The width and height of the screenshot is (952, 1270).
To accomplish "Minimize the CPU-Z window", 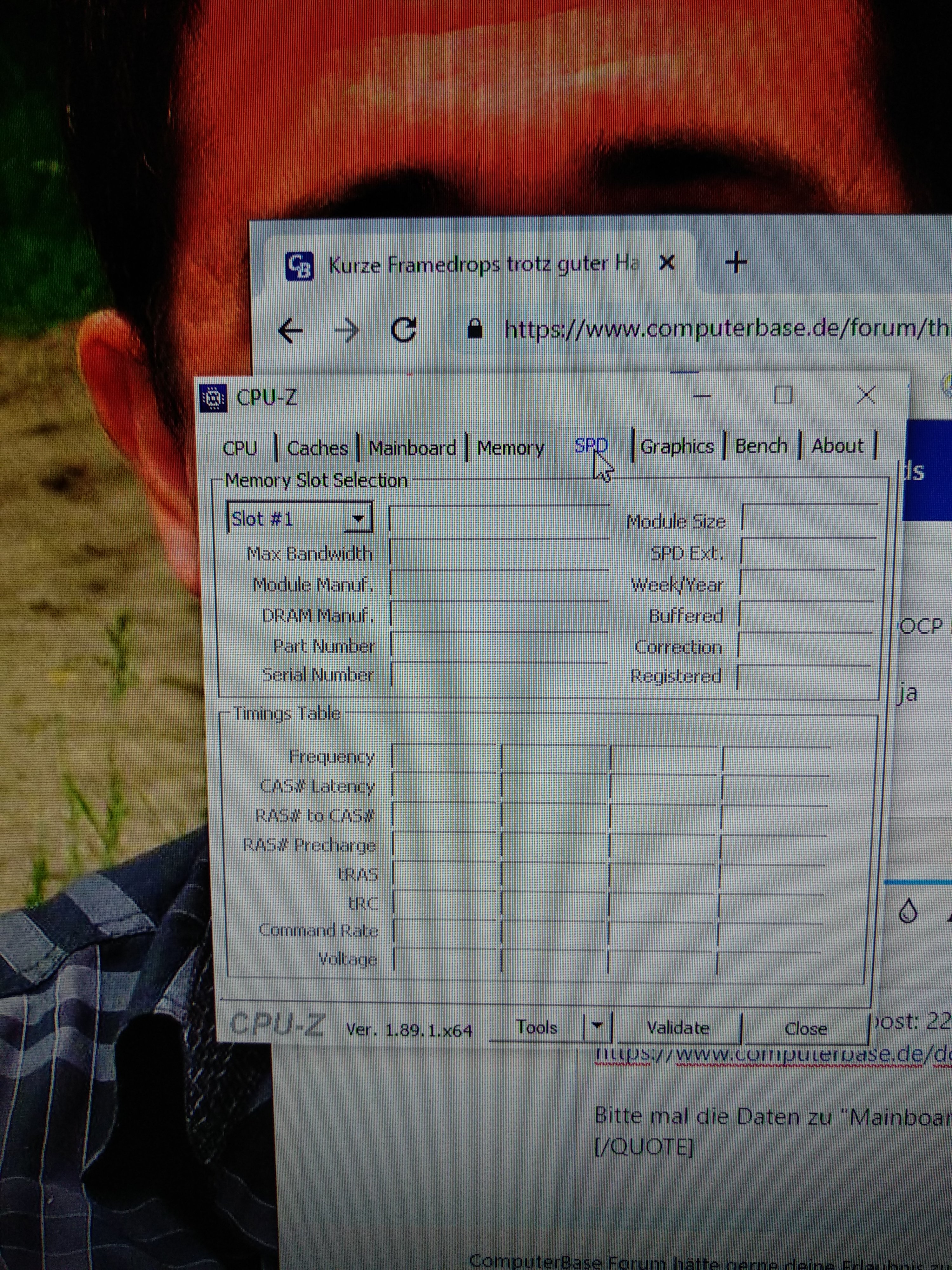I will coord(702,396).
